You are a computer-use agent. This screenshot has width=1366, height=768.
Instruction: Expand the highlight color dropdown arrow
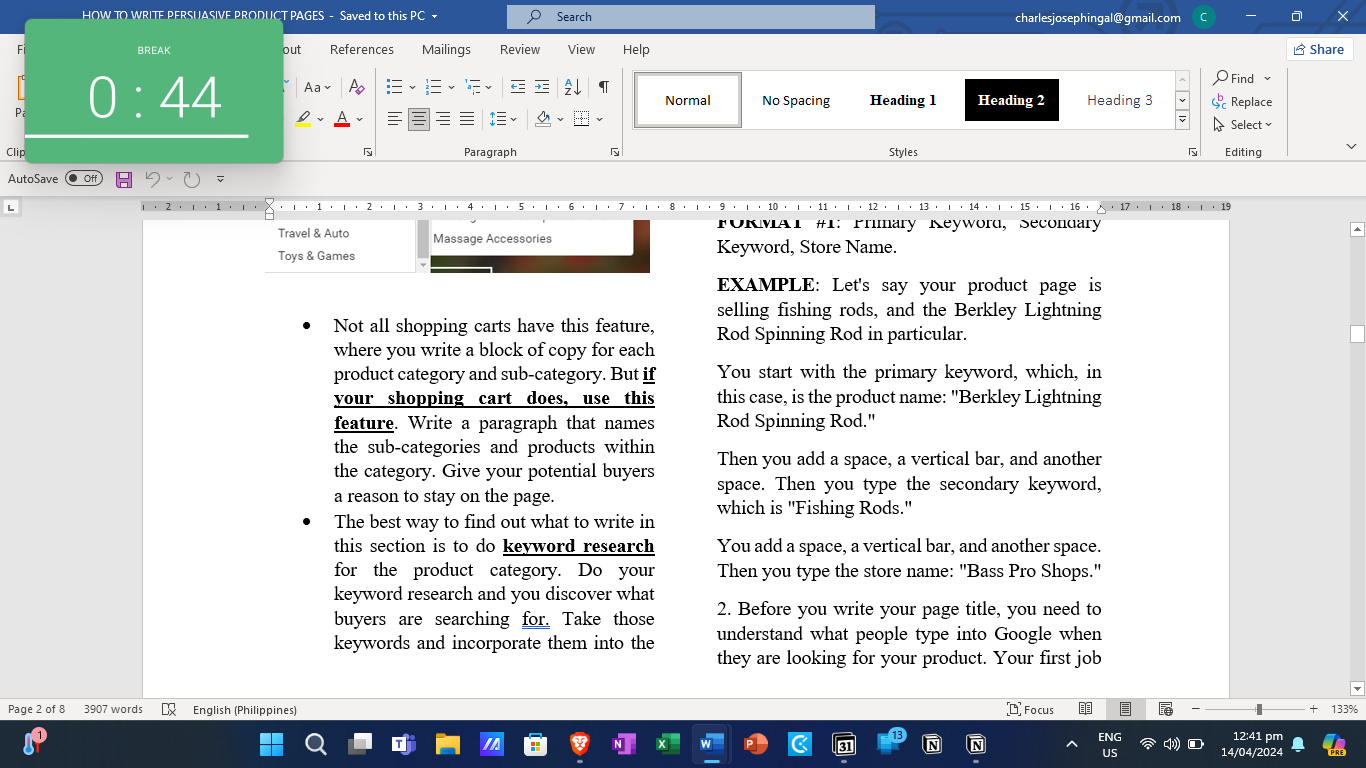click(320, 119)
